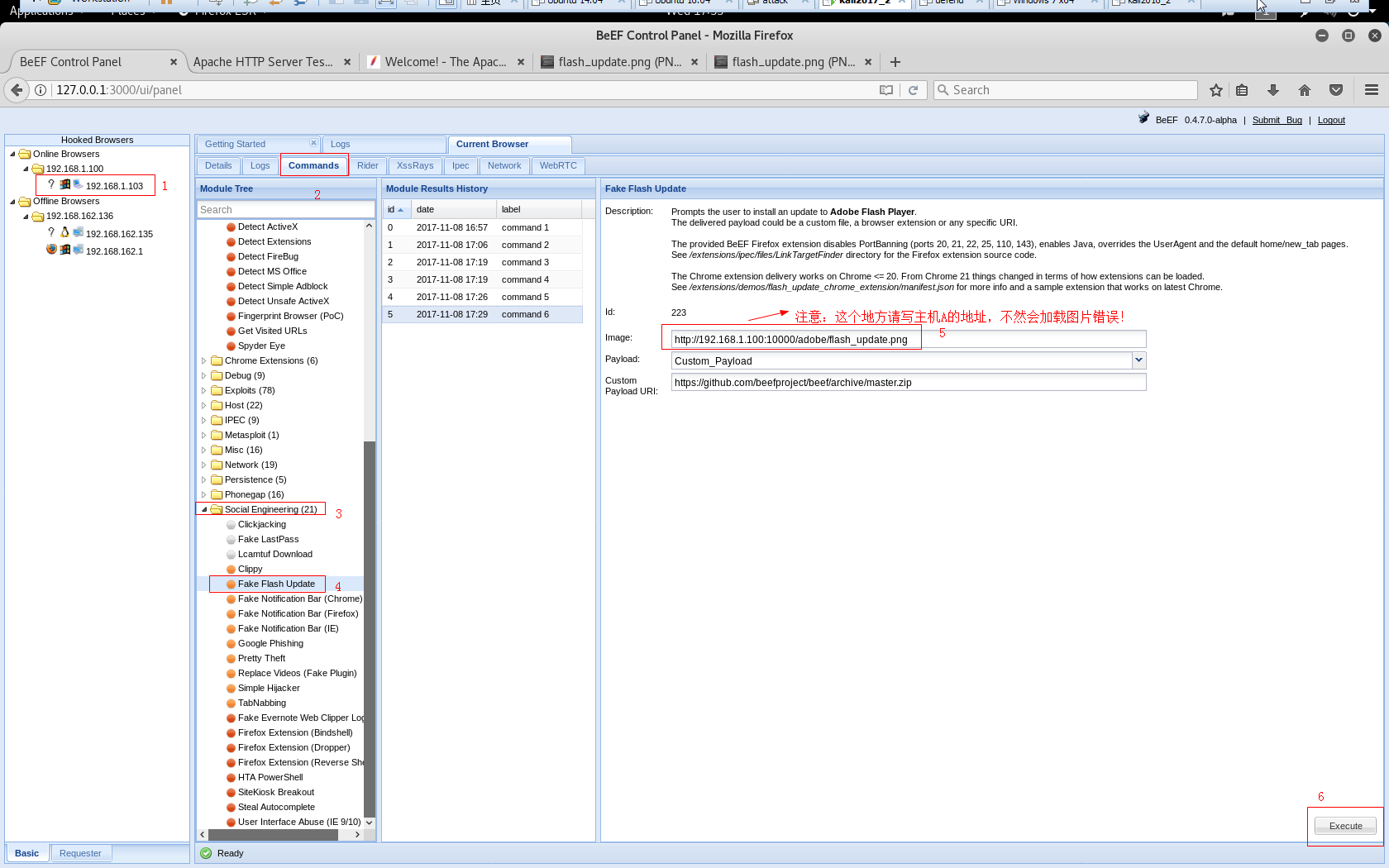
Task: Click site info icon in address bar
Action: click(x=40, y=90)
